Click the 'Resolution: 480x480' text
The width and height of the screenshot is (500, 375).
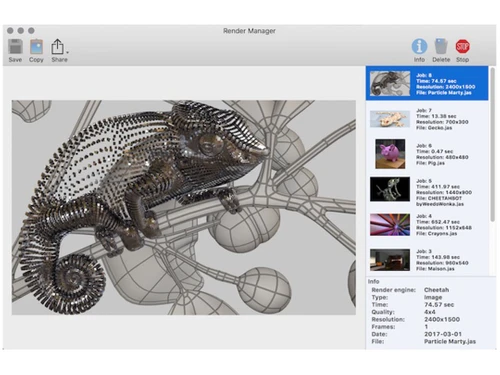tap(442, 157)
